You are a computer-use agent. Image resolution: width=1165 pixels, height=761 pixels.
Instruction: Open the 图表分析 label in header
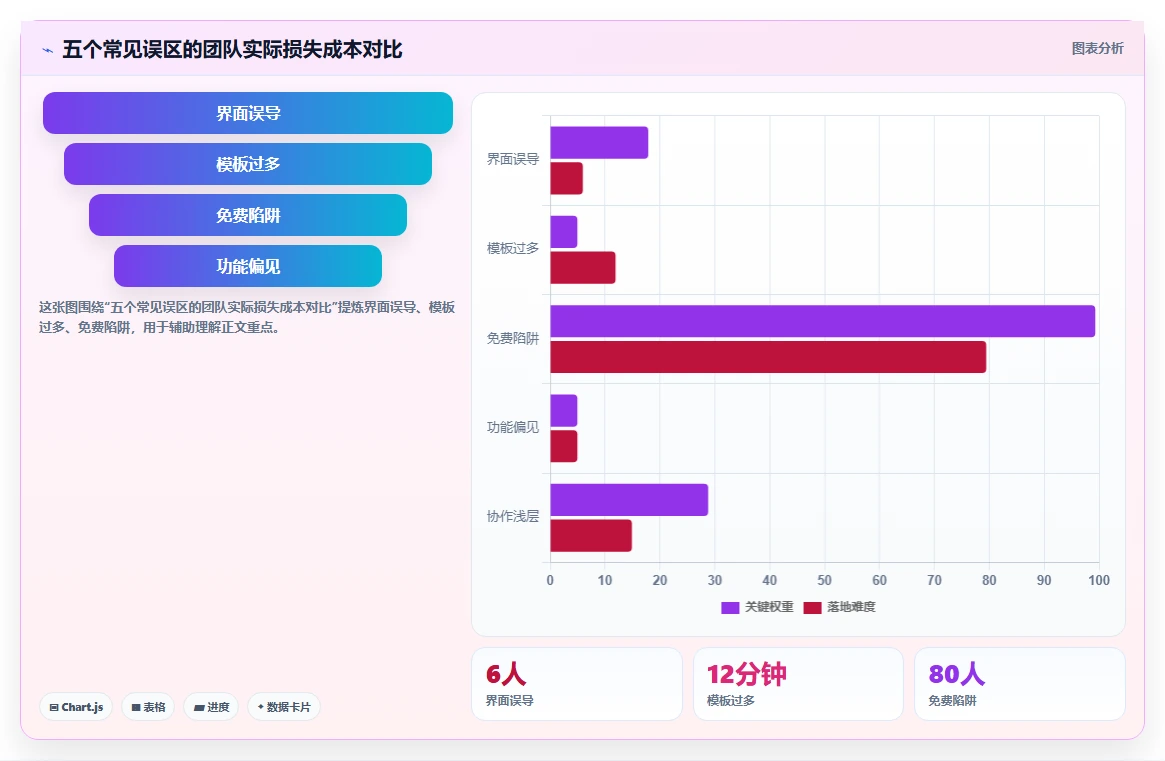point(1097,48)
